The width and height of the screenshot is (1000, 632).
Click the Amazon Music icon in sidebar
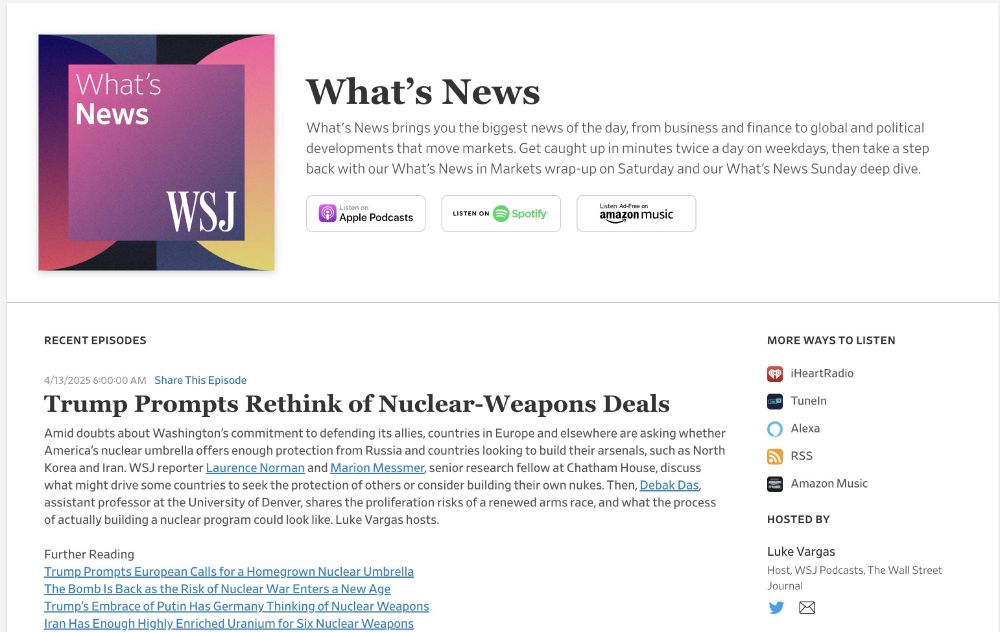(774, 484)
